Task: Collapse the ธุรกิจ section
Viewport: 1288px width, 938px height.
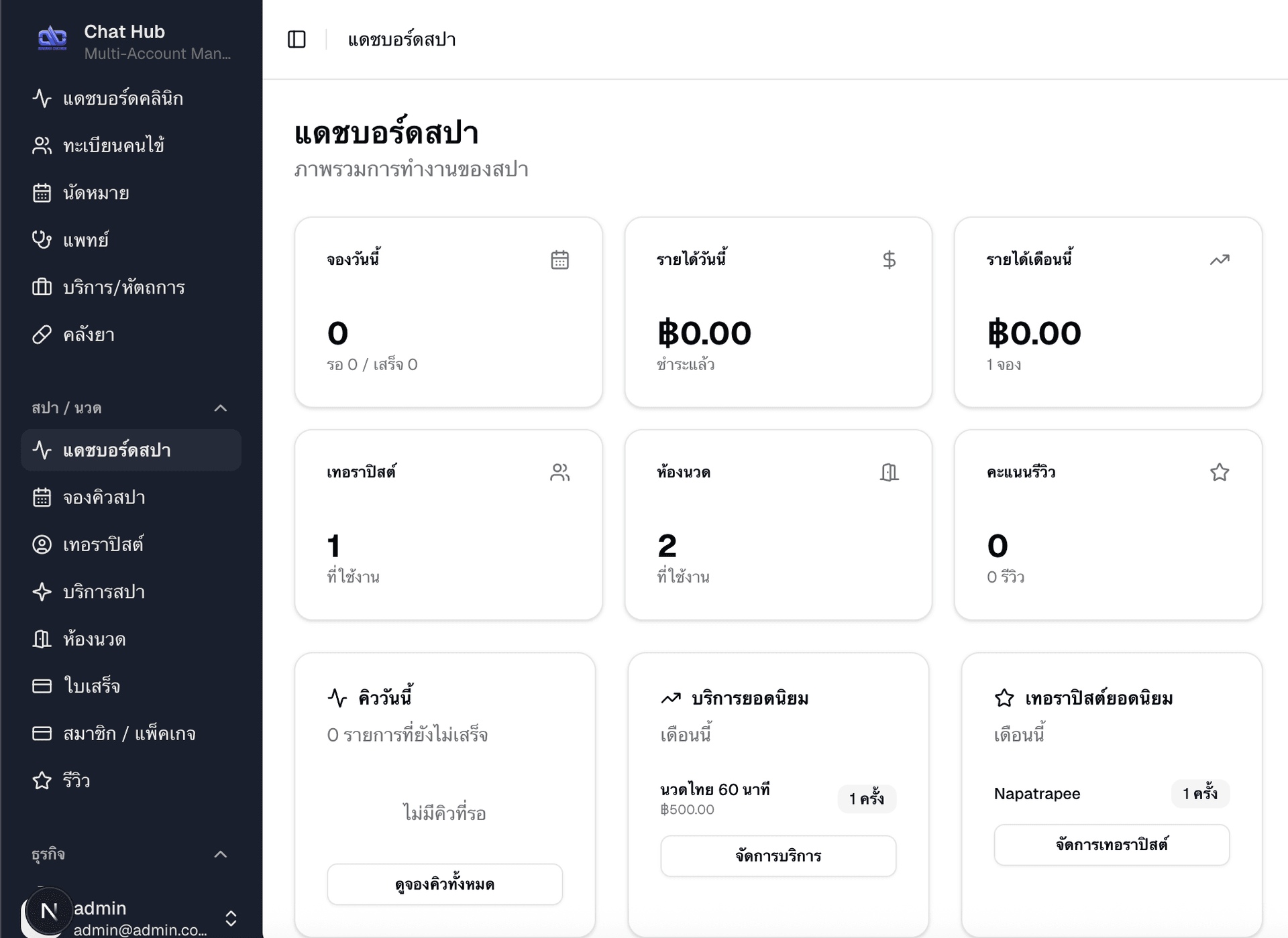Action: tap(221, 855)
